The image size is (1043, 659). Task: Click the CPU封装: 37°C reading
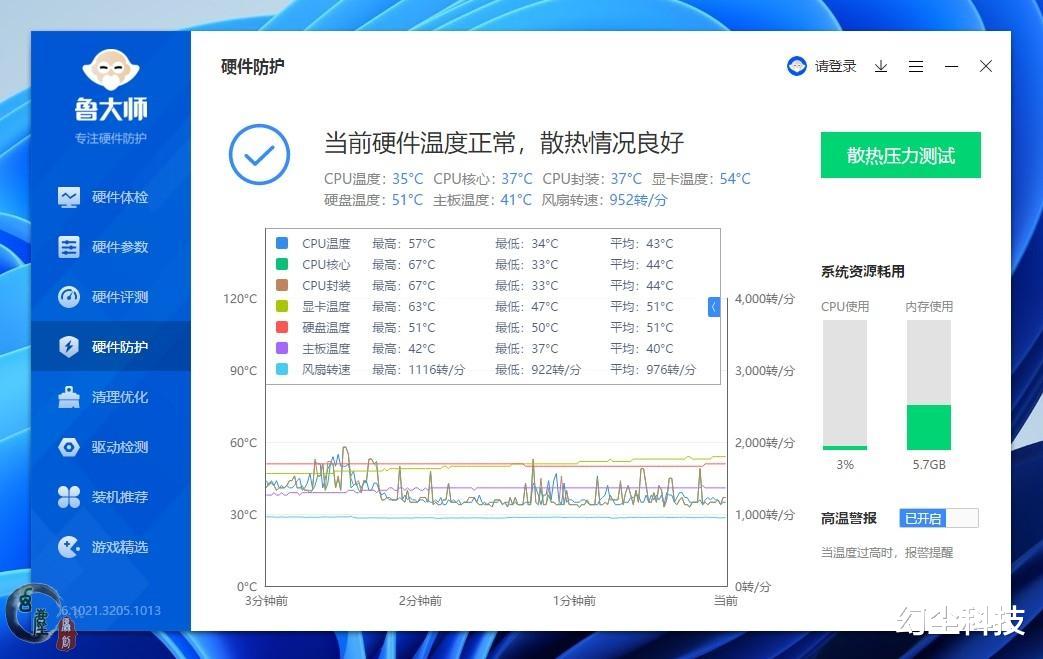pos(592,179)
